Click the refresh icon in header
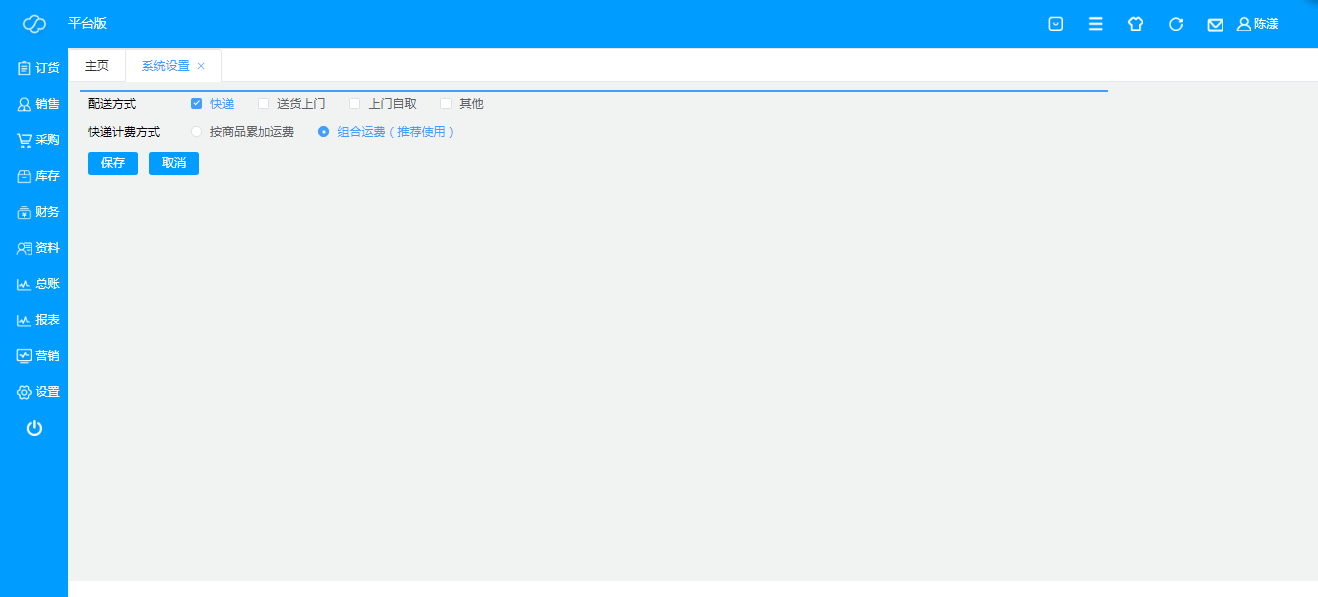Viewport: 1318px width, 597px height. pyautogui.click(x=1176, y=24)
